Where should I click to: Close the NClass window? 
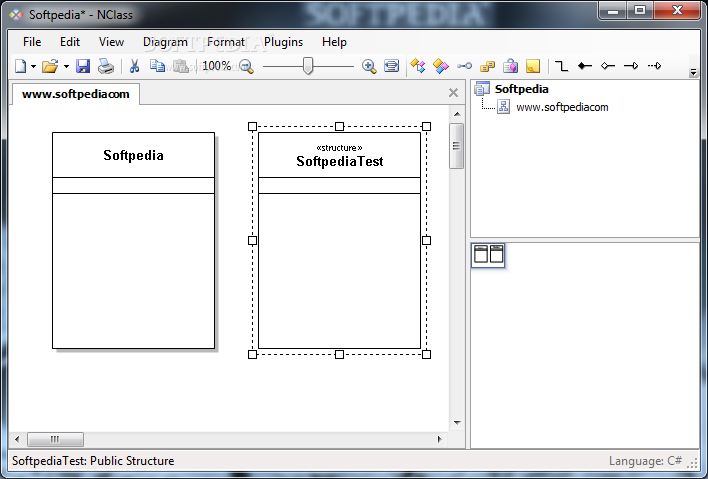pyautogui.click(x=677, y=11)
